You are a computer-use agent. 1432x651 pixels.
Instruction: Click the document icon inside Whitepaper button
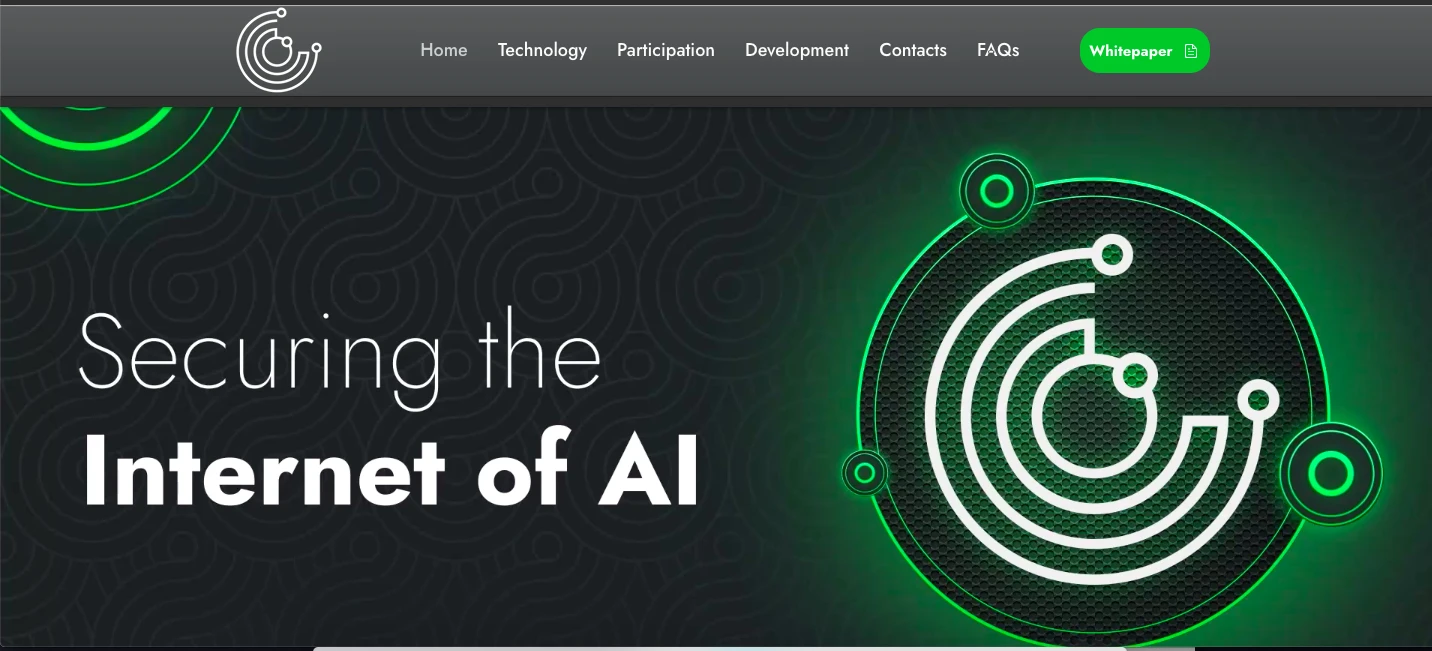[x=1191, y=51]
